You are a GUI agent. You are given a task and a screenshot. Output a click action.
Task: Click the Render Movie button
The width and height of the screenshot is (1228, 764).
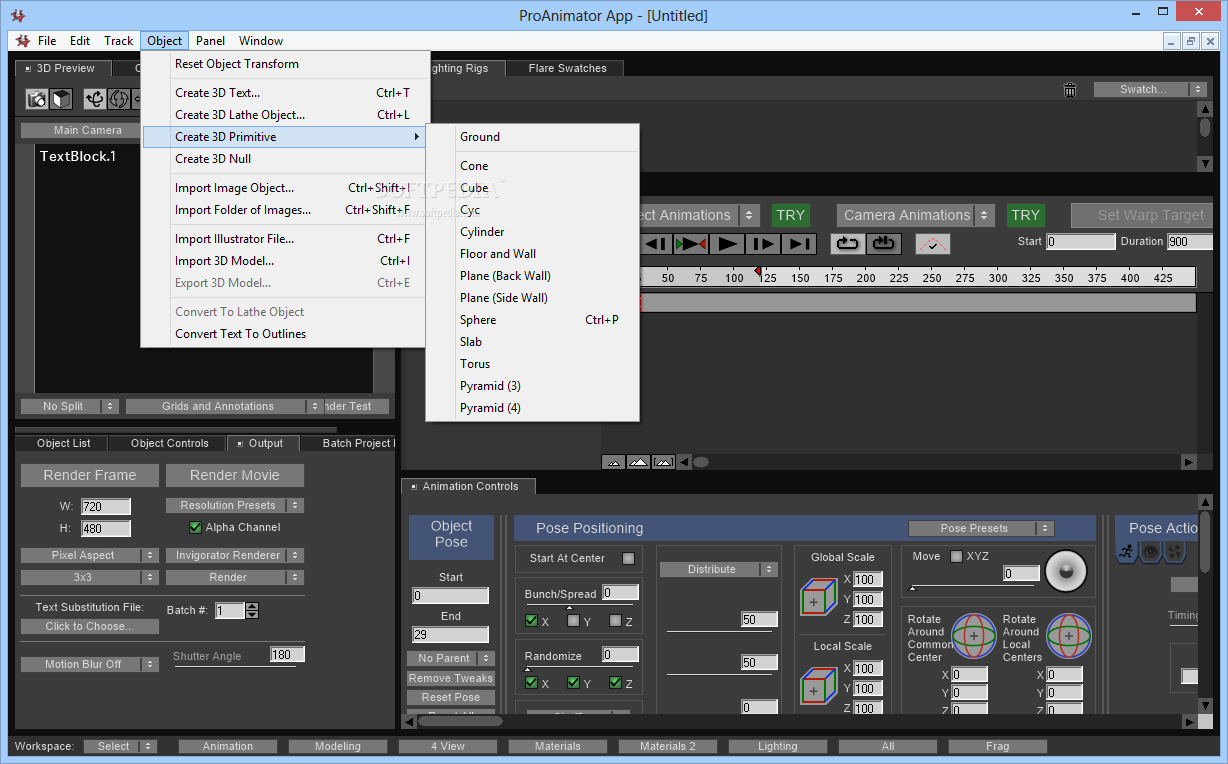(234, 475)
